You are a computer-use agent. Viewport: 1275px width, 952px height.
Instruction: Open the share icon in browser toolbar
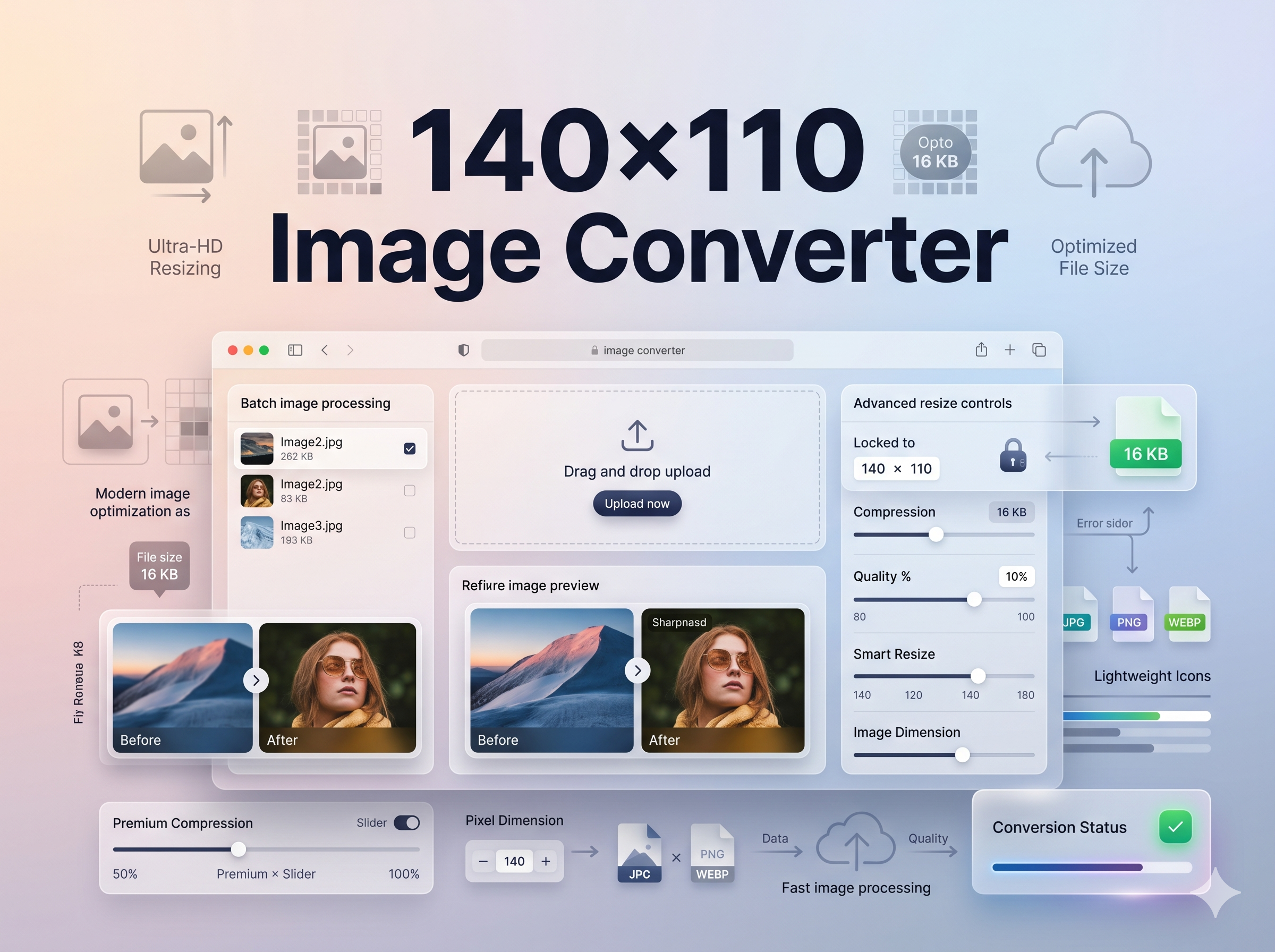coord(981,349)
